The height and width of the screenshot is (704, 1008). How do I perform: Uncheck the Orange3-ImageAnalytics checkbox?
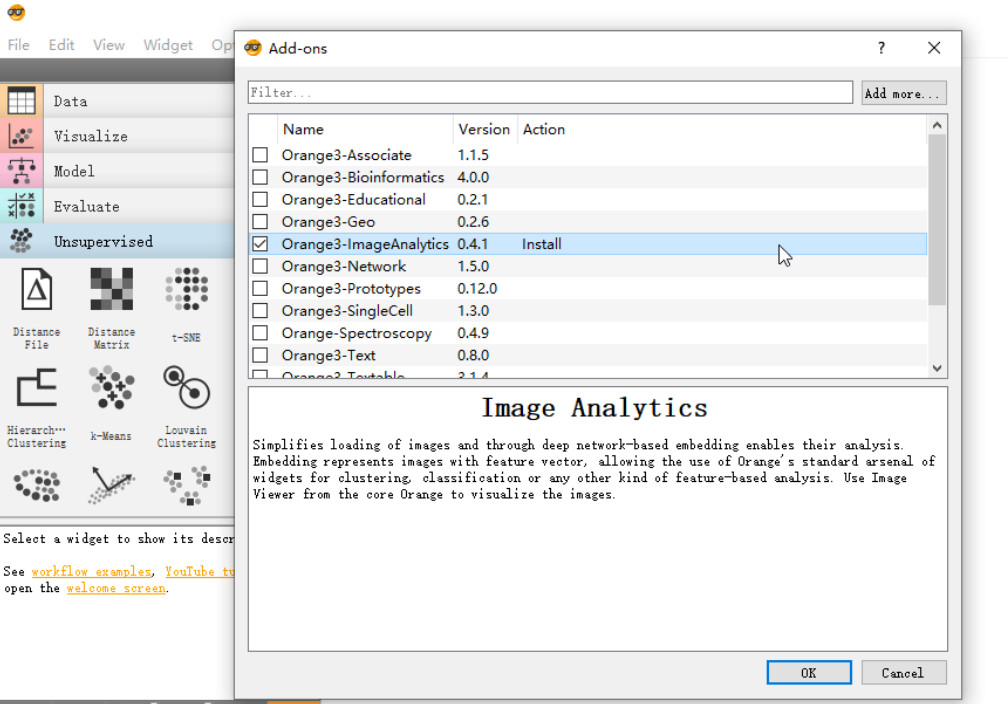coord(260,244)
